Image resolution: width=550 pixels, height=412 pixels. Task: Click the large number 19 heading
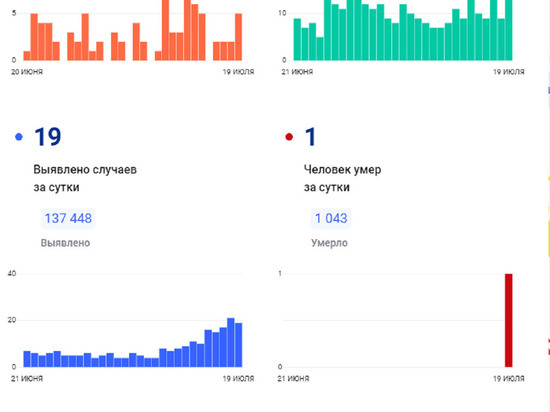click(48, 137)
